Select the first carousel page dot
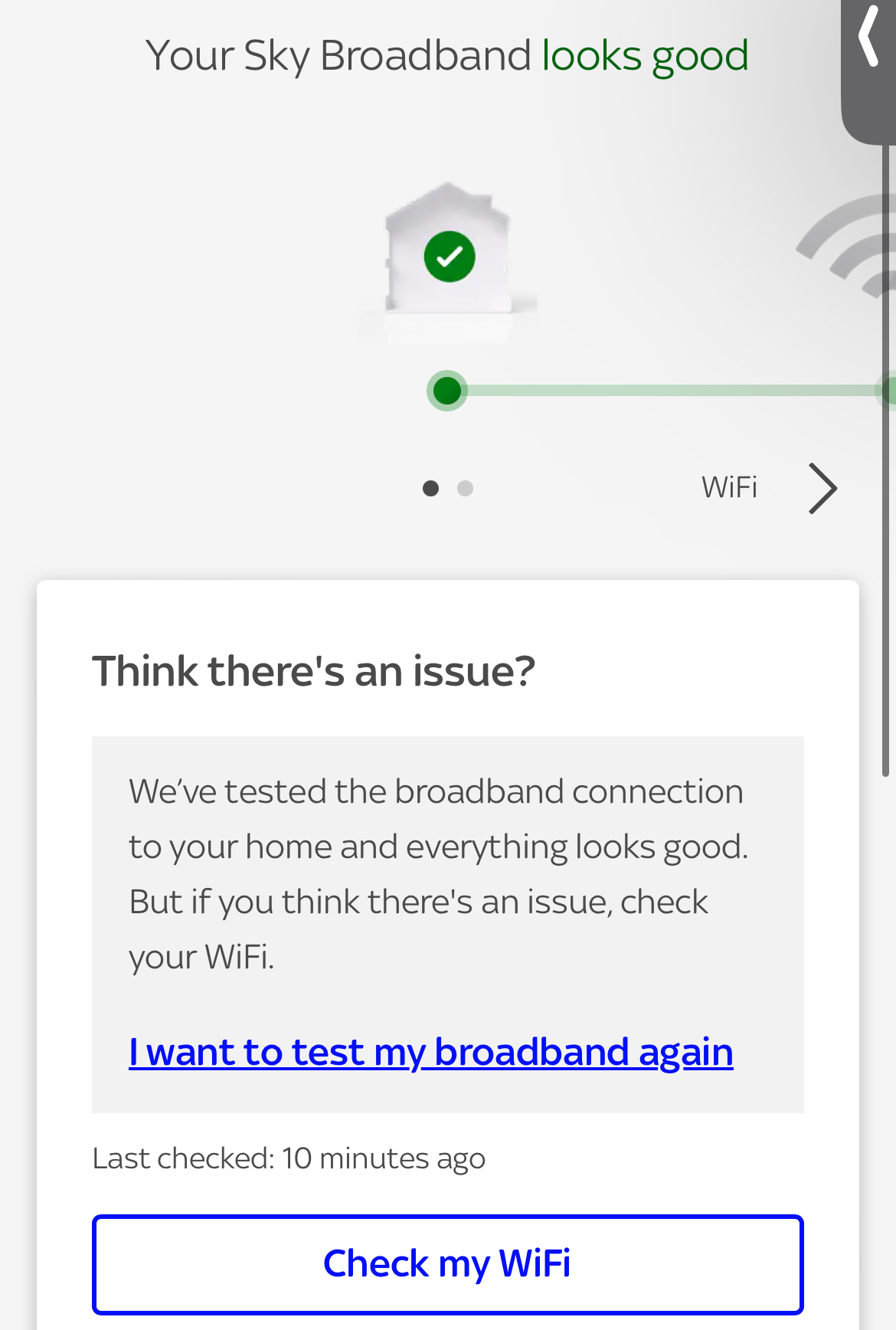Image resolution: width=896 pixels, height=1330 pixels. [x=430, y=488]
